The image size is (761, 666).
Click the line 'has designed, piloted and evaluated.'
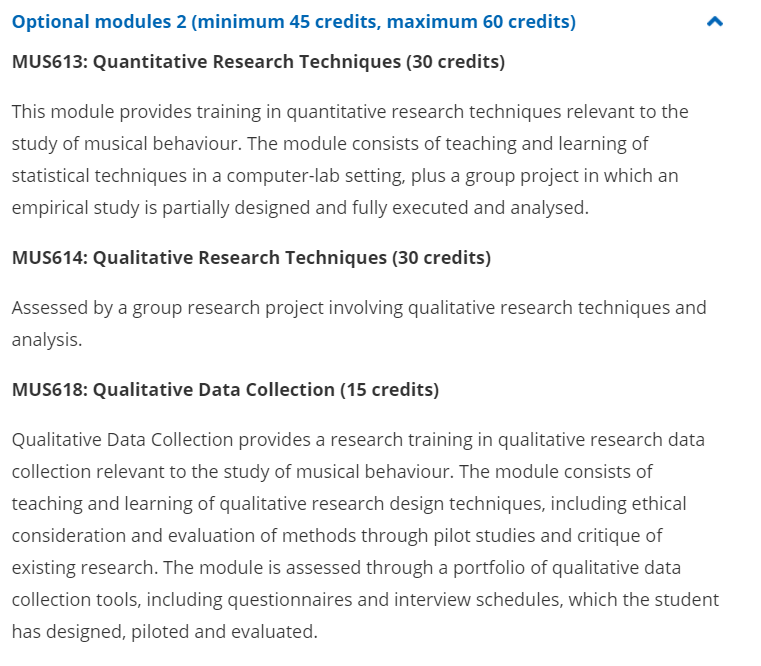164,632
